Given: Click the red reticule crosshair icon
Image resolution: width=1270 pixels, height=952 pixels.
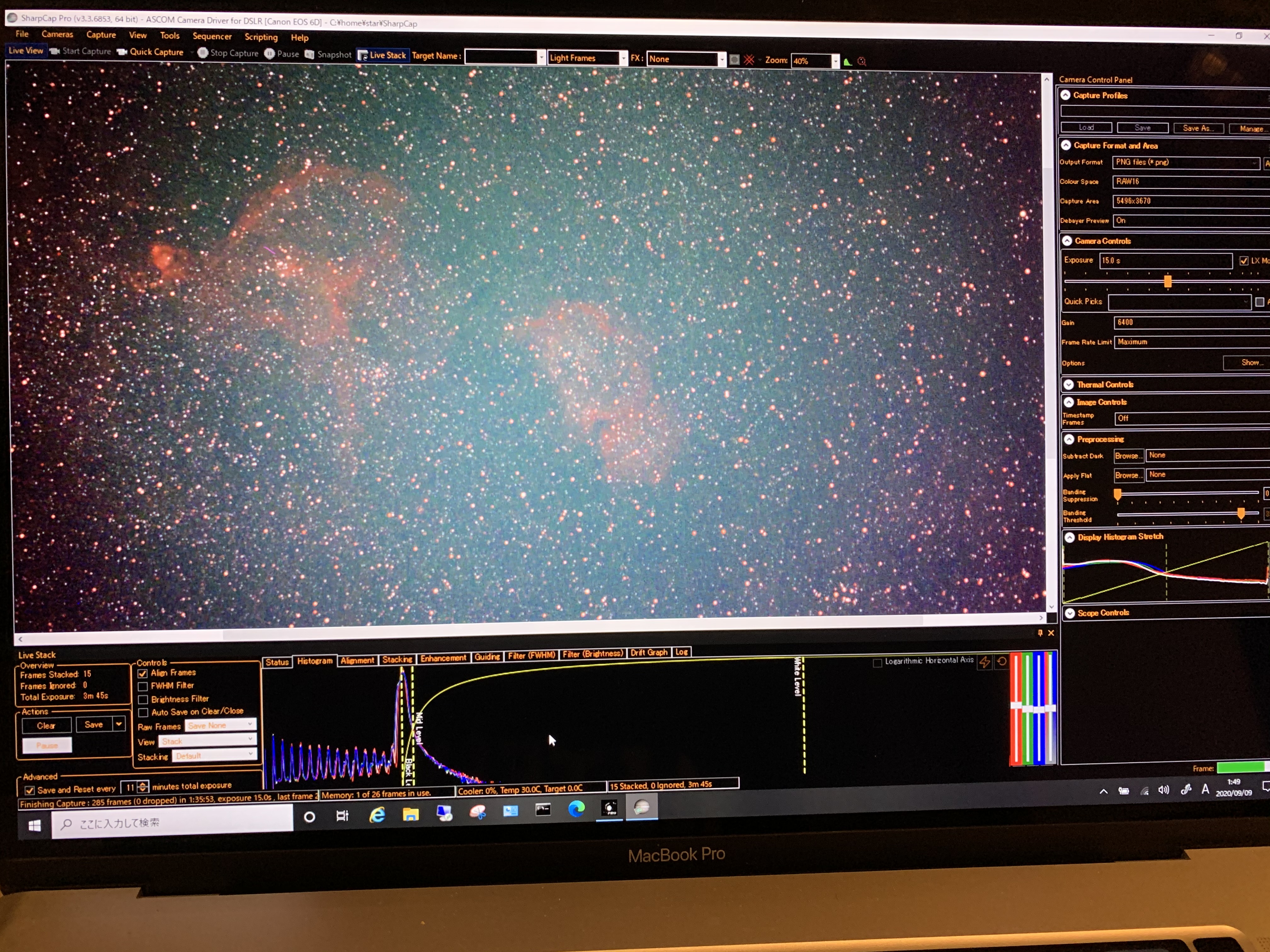Looking at the screenshot, I should 749,60.
